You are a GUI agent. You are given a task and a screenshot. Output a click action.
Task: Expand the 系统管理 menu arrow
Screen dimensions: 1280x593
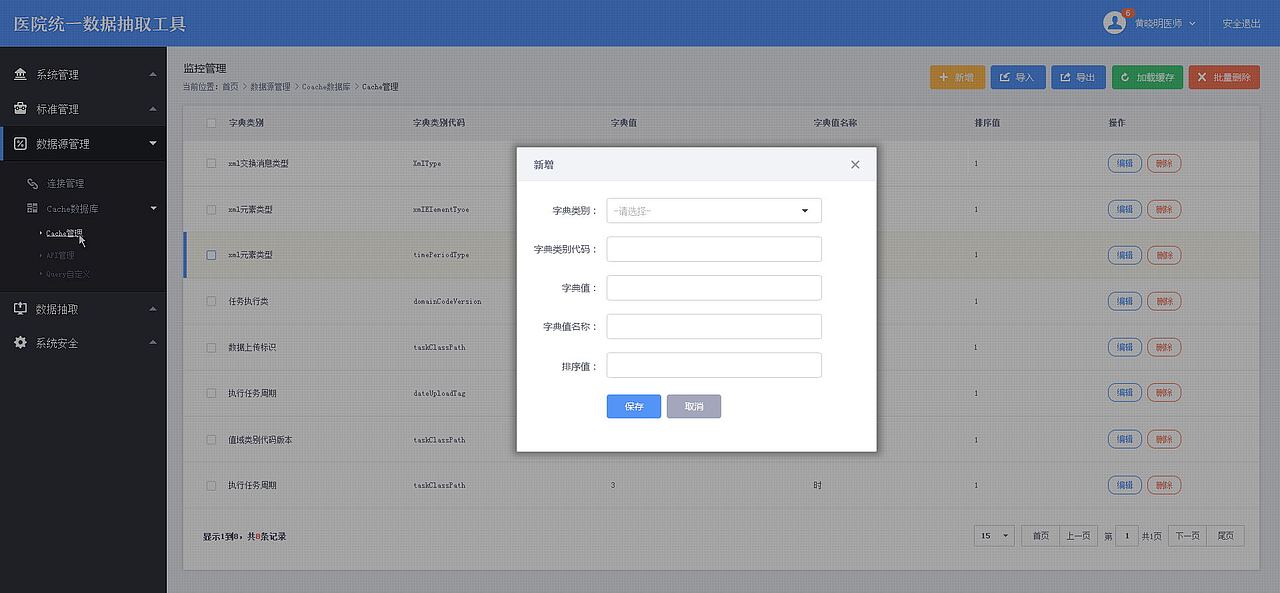pos(153,74)
